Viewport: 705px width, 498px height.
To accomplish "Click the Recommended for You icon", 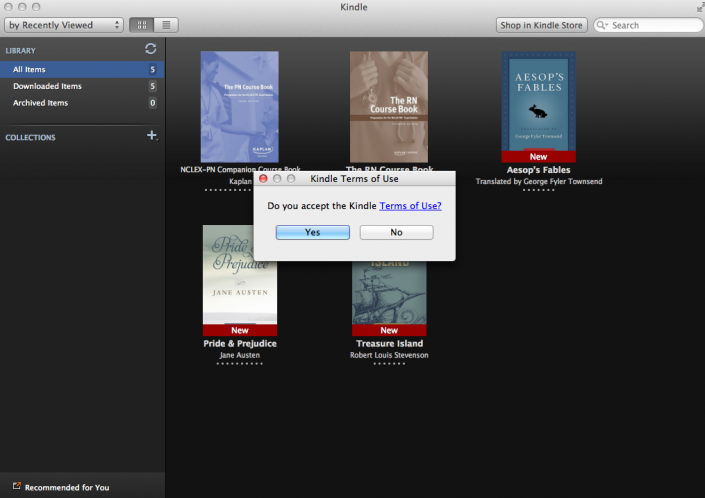I will (16, 487).
